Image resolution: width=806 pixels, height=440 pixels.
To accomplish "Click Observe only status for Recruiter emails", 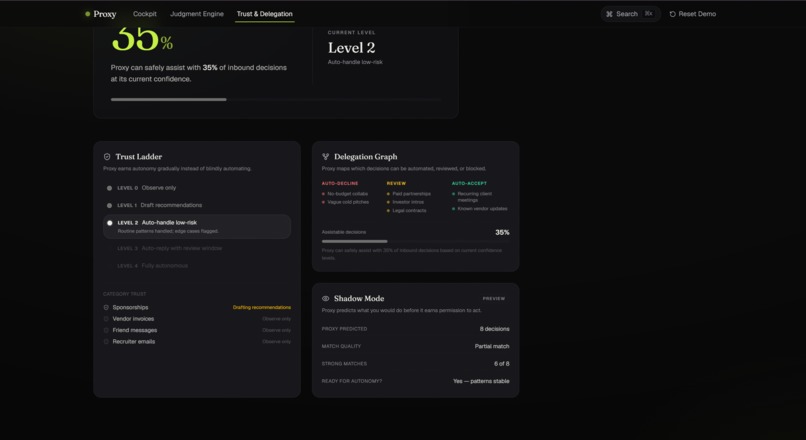I will [277, 341].
